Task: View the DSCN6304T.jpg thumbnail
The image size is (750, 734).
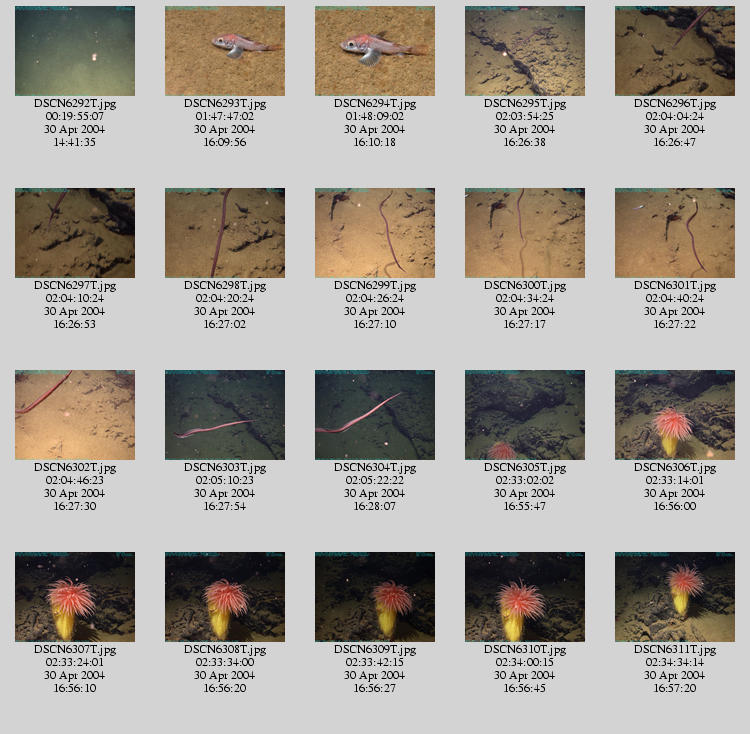Action: (375, 415)
